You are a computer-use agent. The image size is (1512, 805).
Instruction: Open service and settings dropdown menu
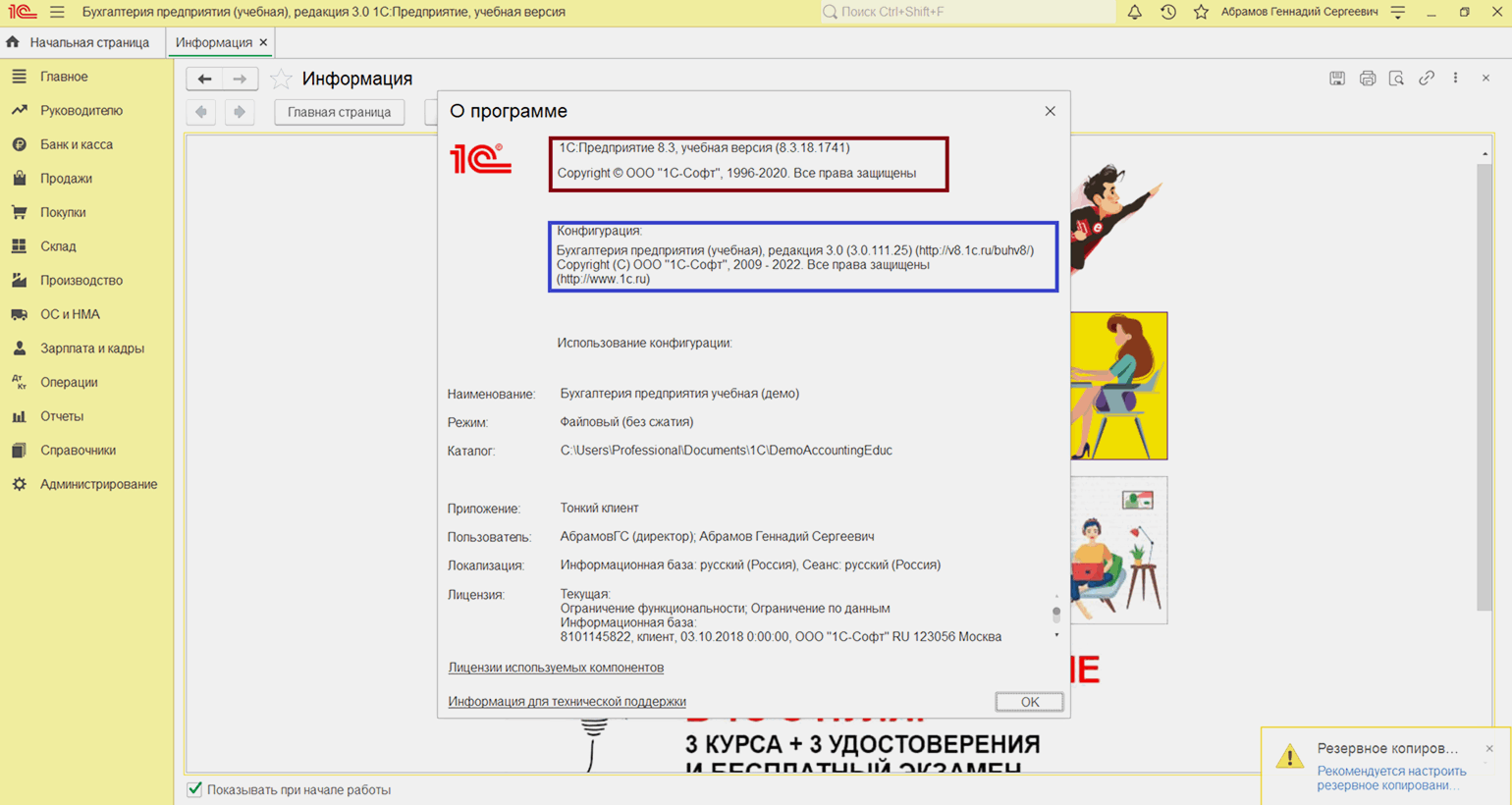1398,12
